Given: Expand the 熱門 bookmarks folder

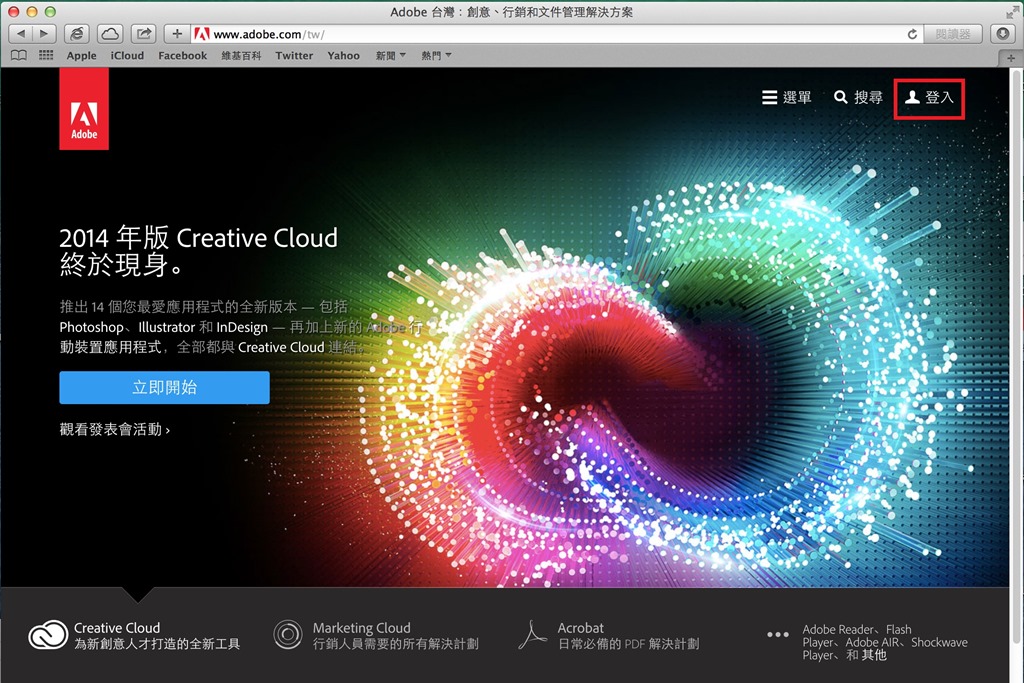Looking at the screenshot, I should tap(436, 56).
